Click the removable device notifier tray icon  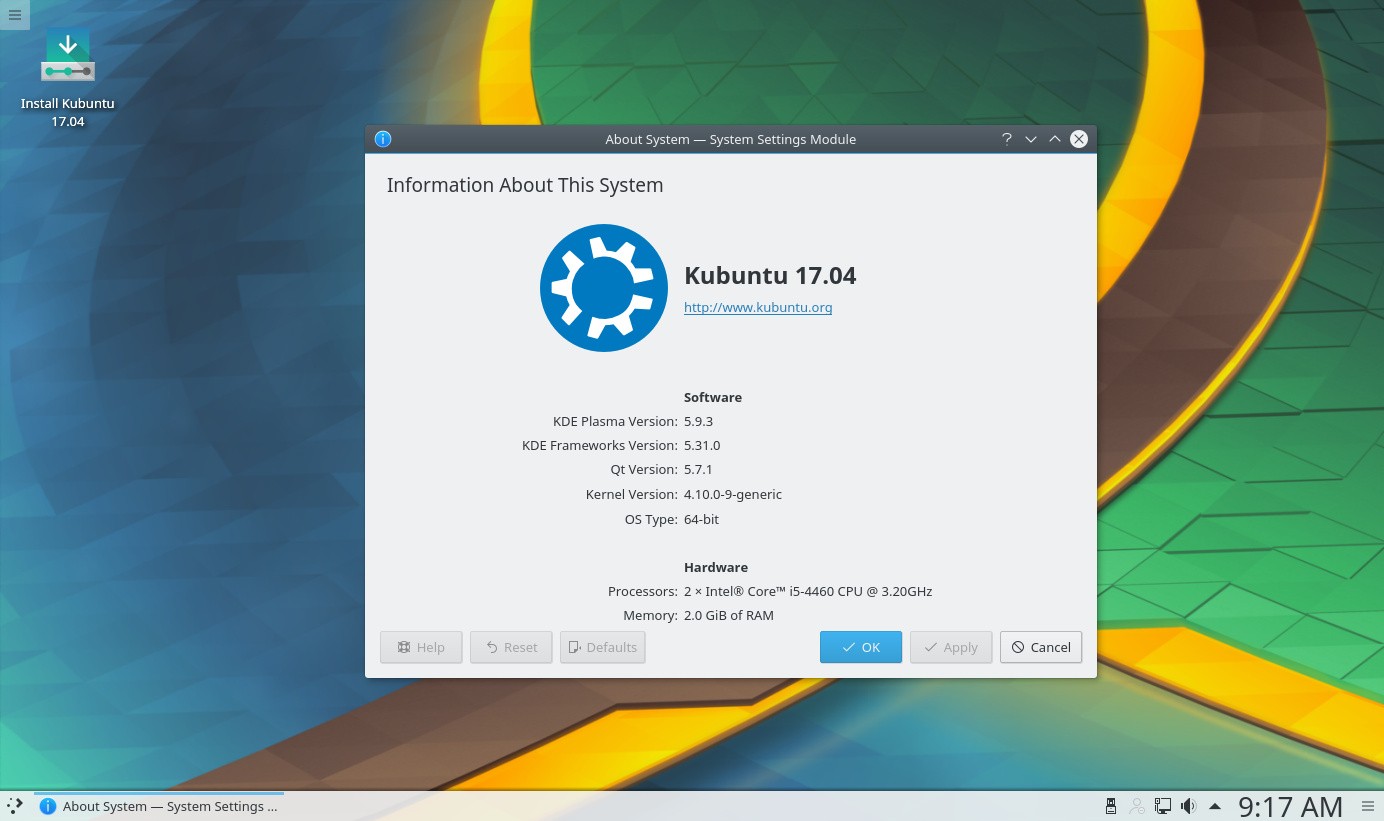pyautogui.click(x=1110, y=806)
